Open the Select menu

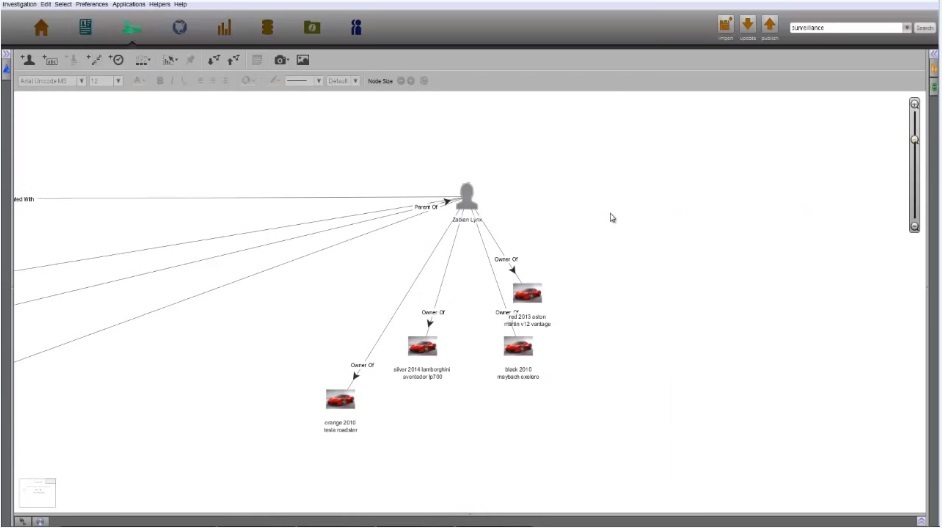coord(63,4)
